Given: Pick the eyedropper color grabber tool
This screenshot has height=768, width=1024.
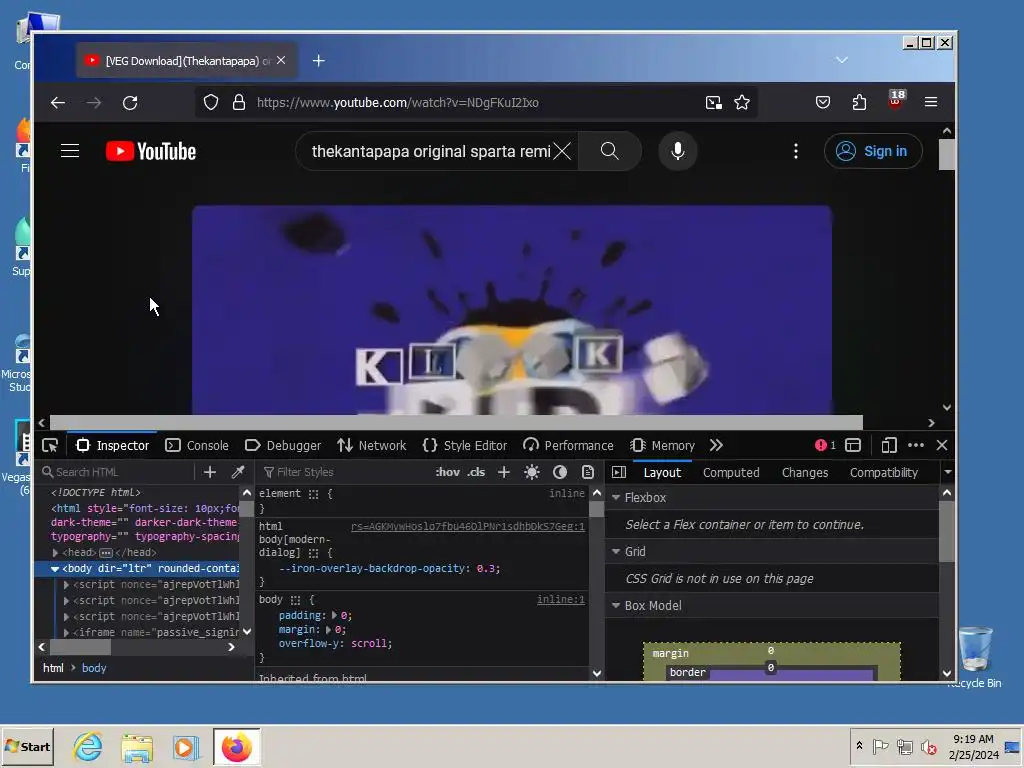Looking at the screenshot, I should point(238,472).
